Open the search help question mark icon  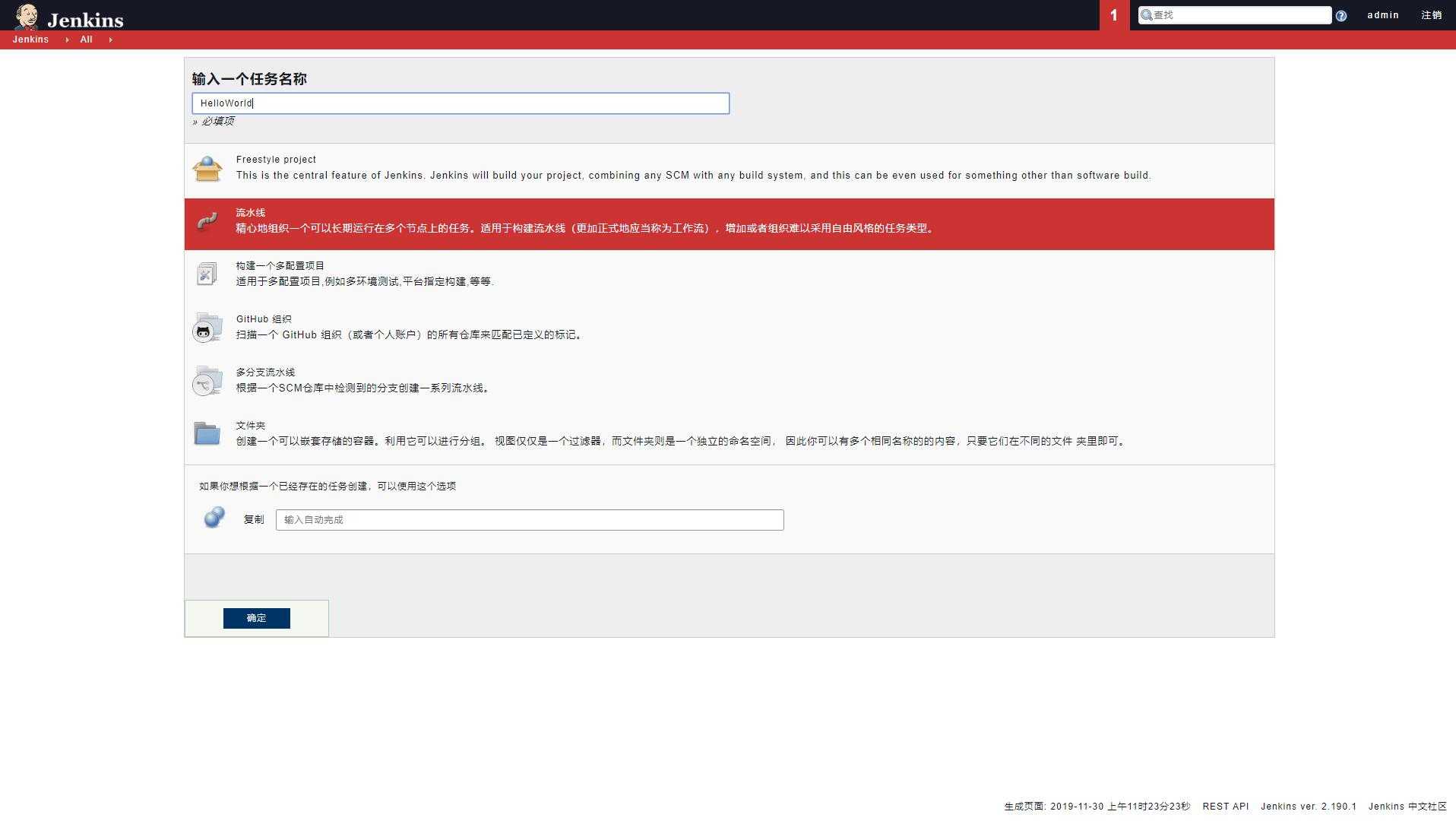[1341, 16]
